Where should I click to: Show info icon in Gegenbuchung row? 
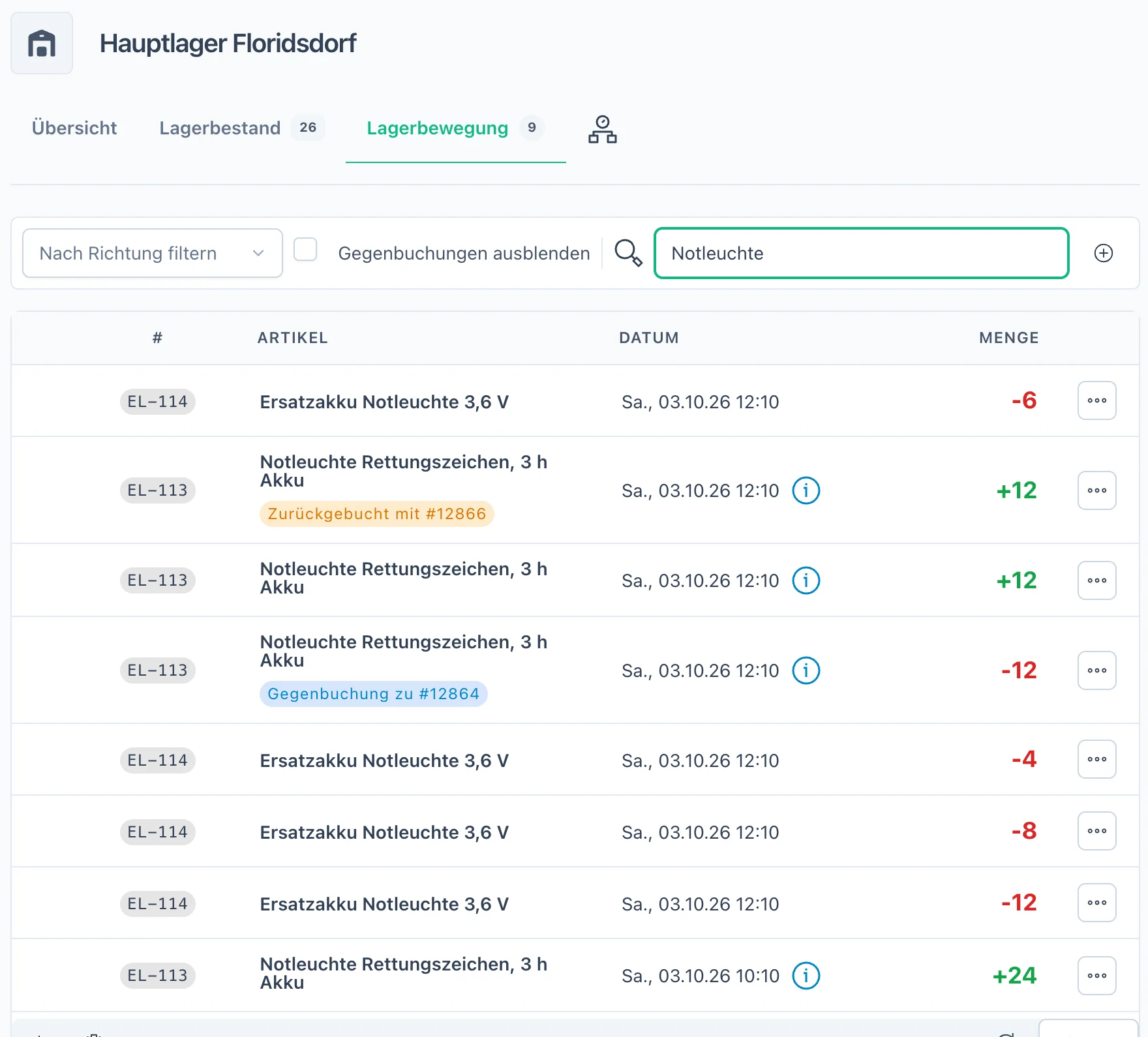(806, 670)
